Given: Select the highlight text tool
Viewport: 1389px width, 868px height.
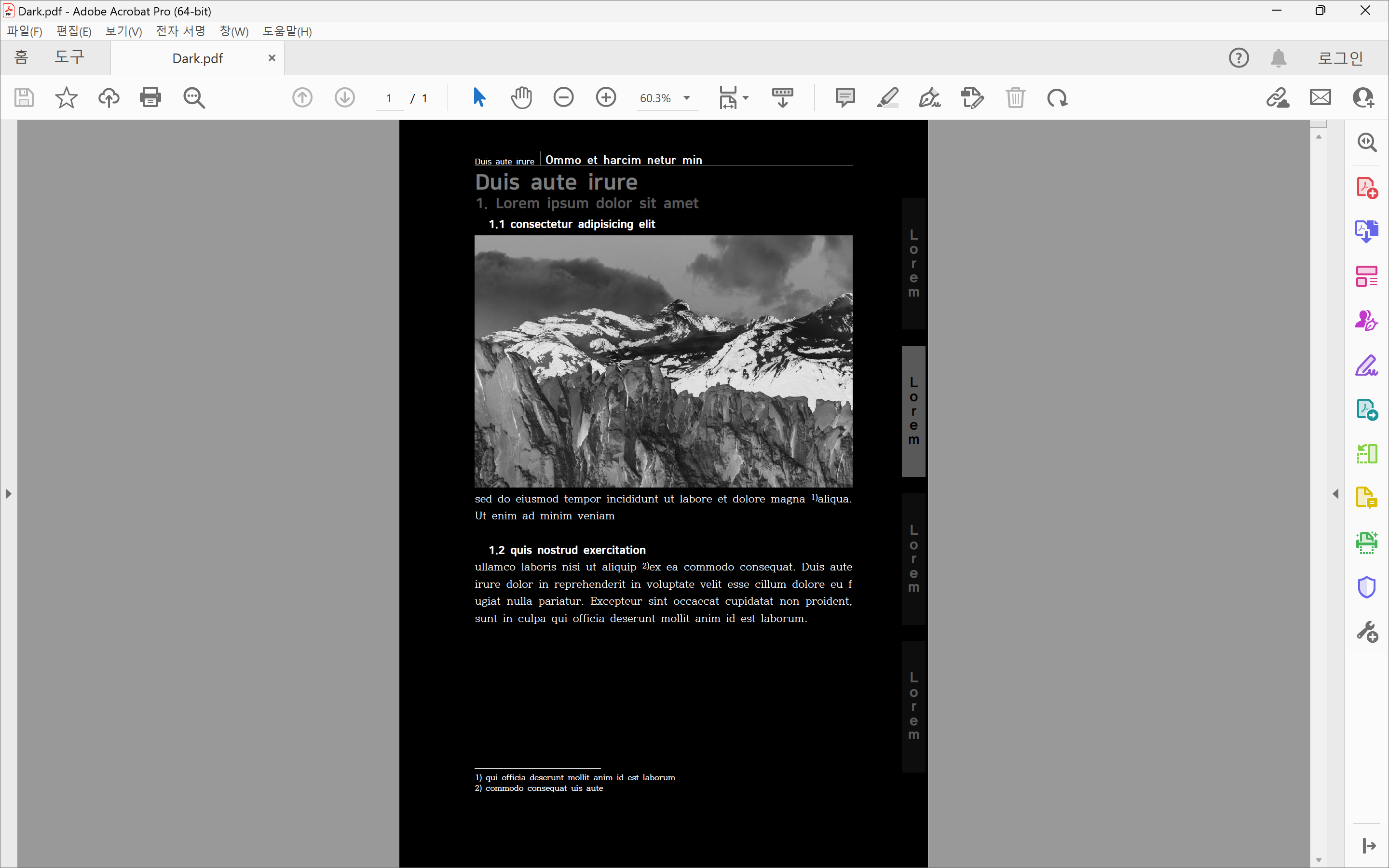Looking at the screenshot, I should 887,97.
